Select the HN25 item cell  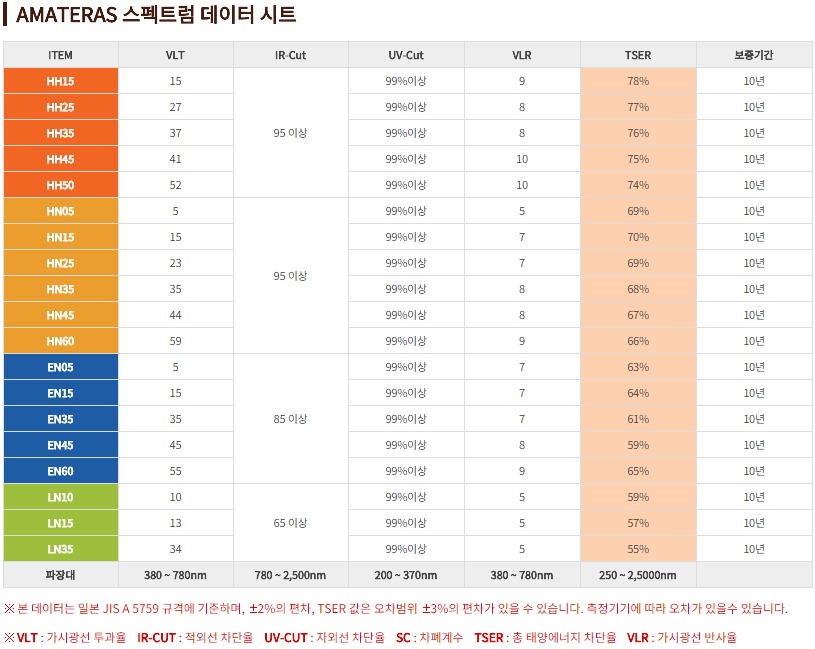[61, 263]
